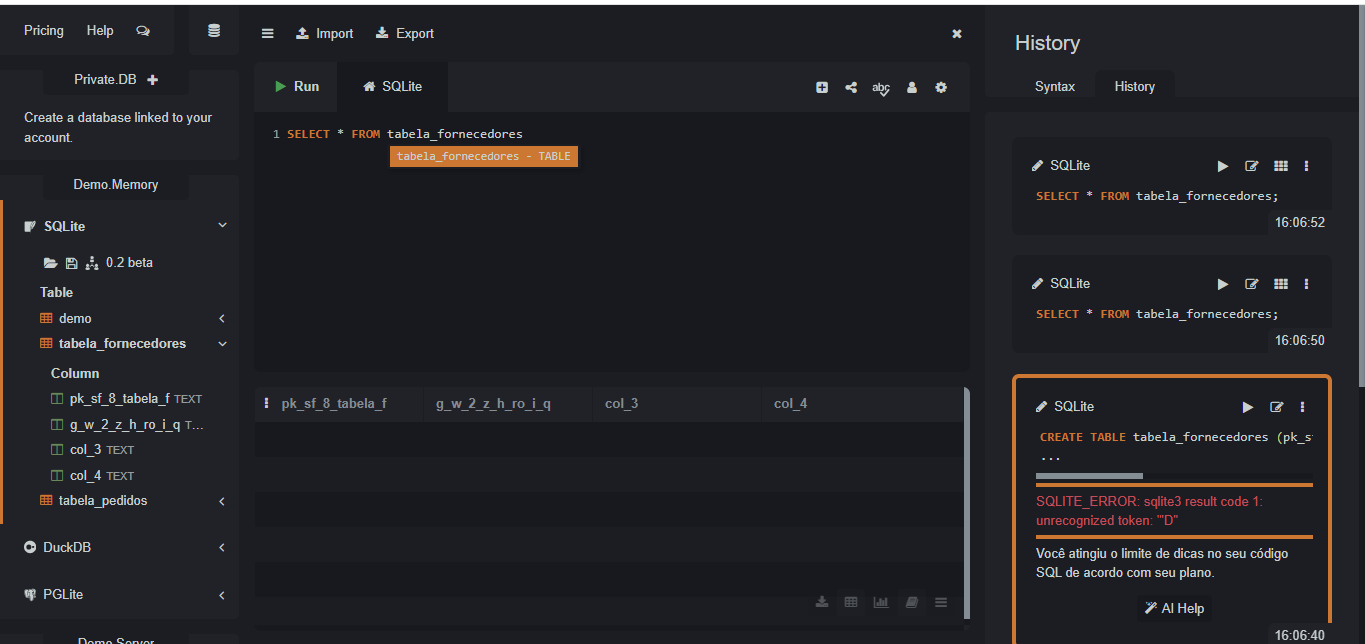Click the list lines icon below results

coord(941,602)
